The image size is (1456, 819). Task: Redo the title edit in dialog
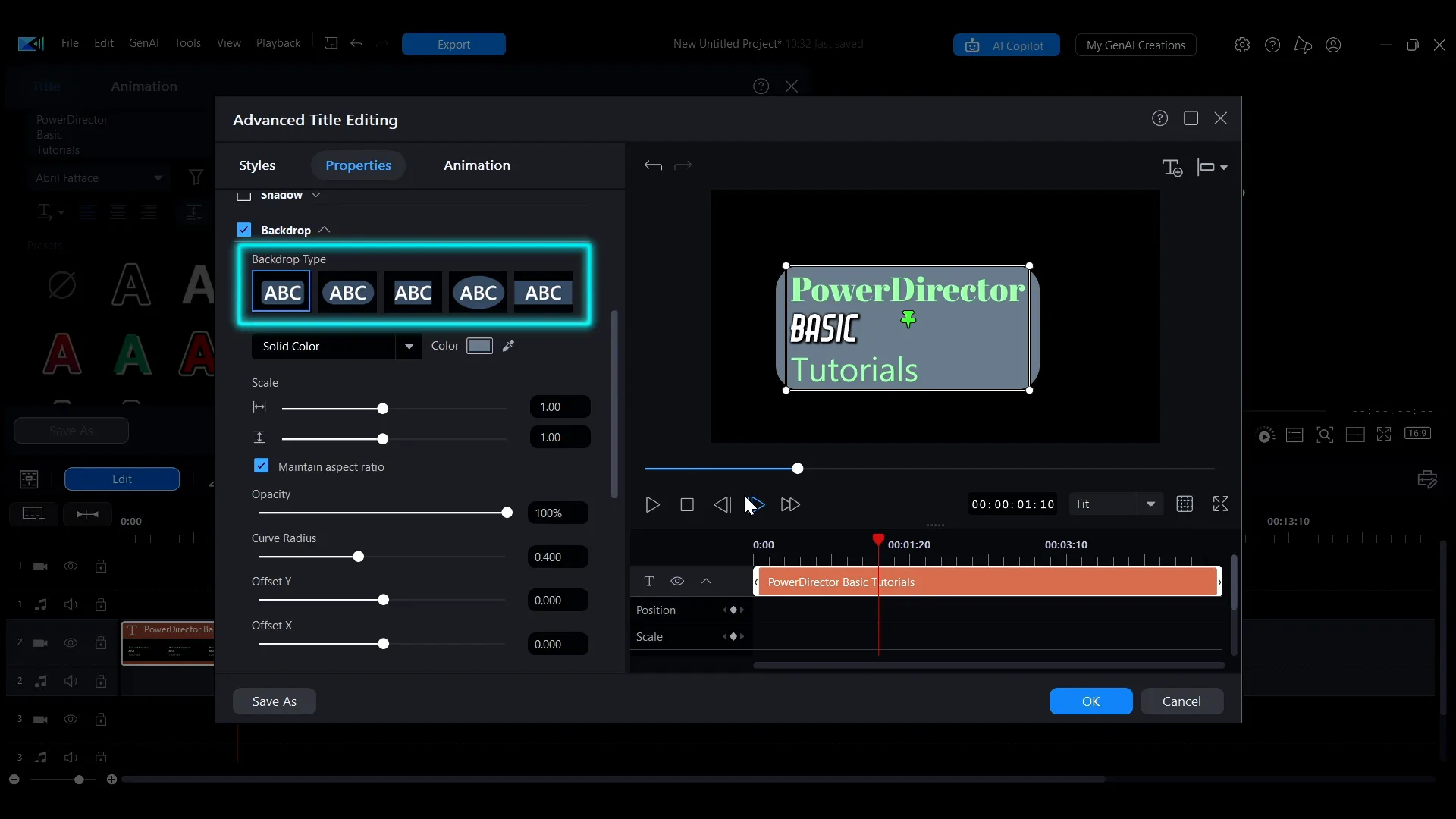[x=683, y=165]
